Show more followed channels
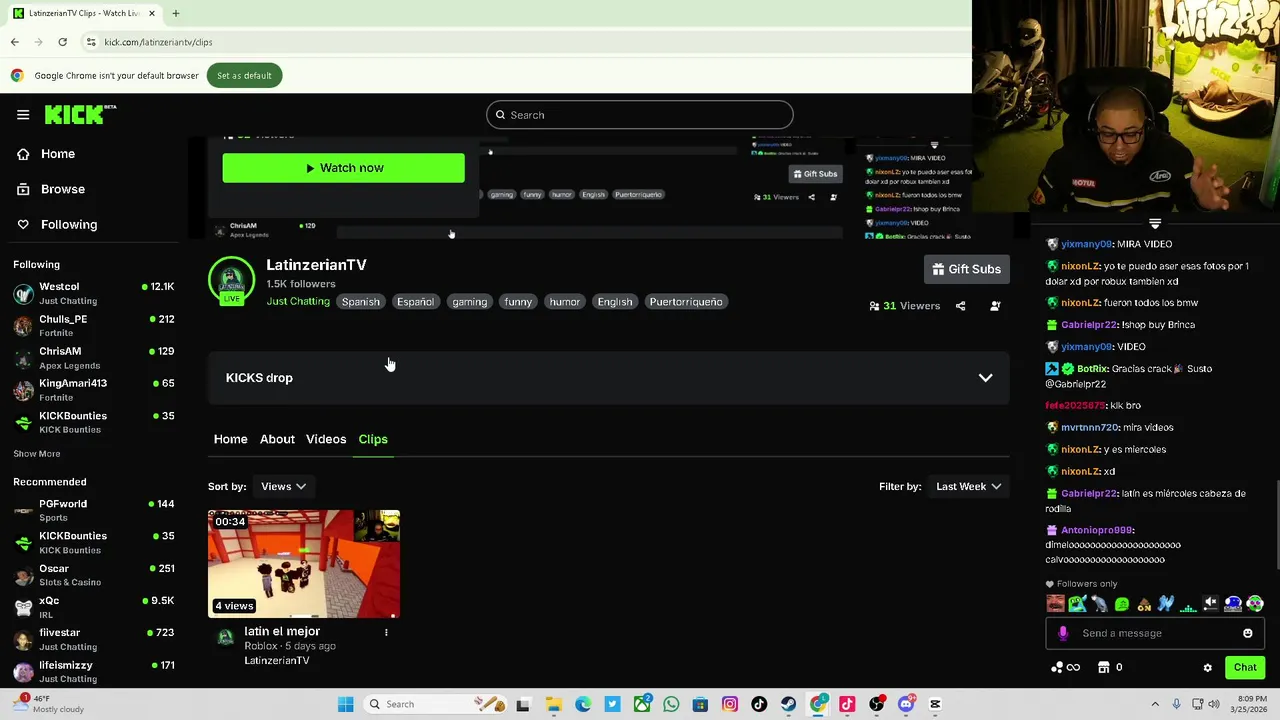This screenshot has height=720, width=1280. click(x=37, y=454)
